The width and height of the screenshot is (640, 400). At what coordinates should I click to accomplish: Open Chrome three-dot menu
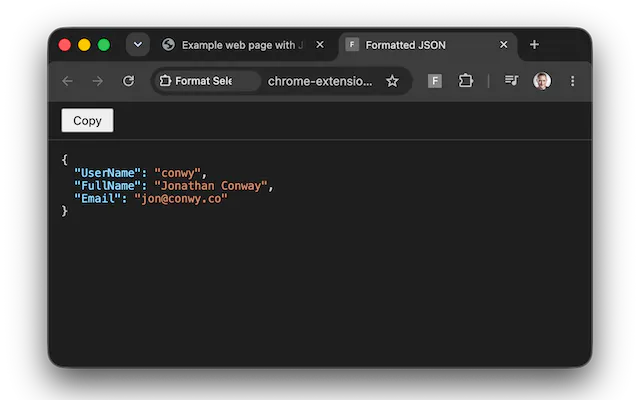pyautogui.click(x=573, y=81)
